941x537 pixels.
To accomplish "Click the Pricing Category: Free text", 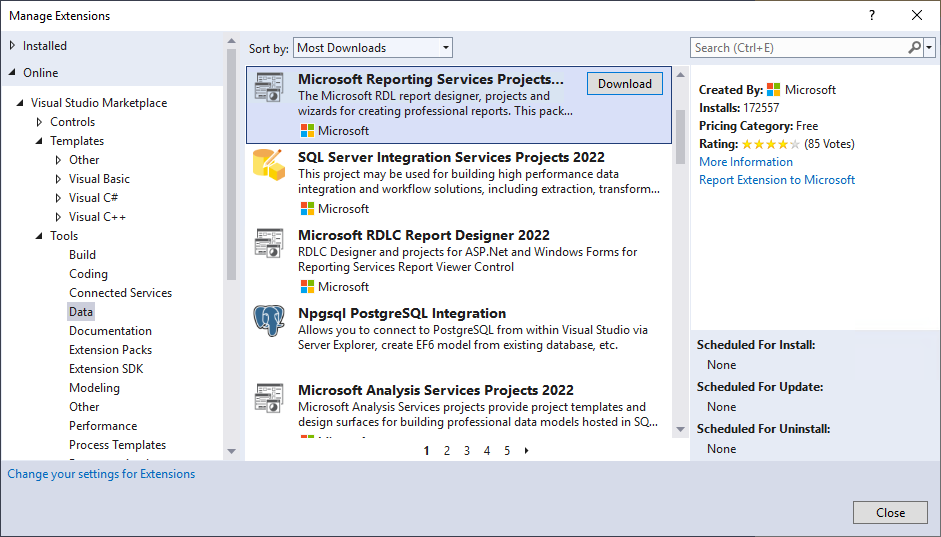I will (x=758, y=126).
